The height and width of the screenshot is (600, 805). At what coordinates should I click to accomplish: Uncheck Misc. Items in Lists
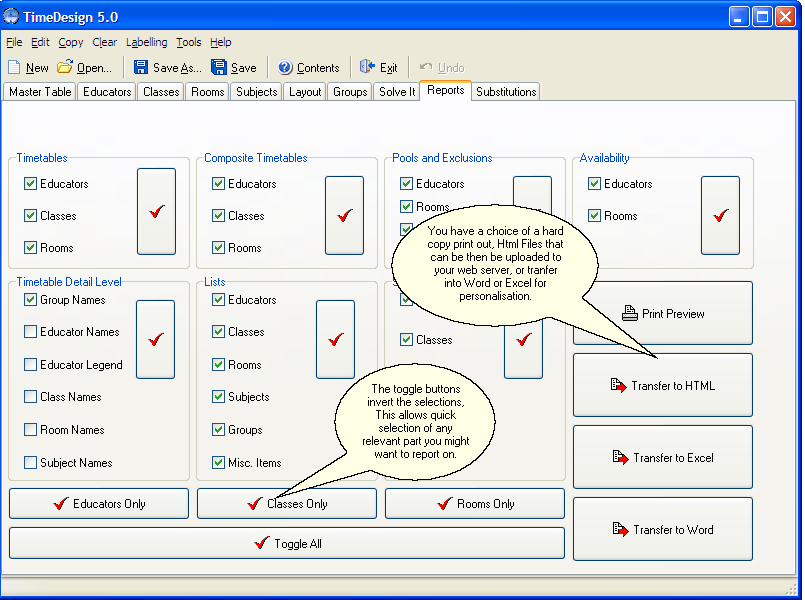coord(218,463)
